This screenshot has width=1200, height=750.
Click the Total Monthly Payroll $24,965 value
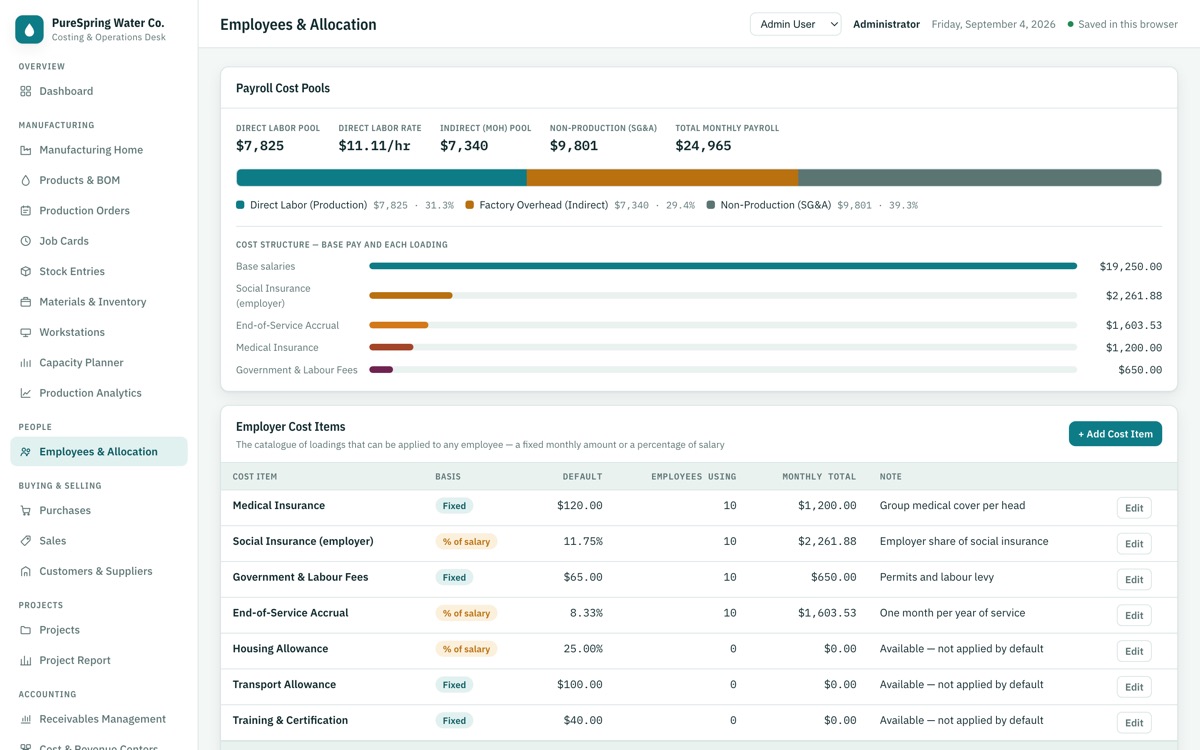(x=703, y=146)
